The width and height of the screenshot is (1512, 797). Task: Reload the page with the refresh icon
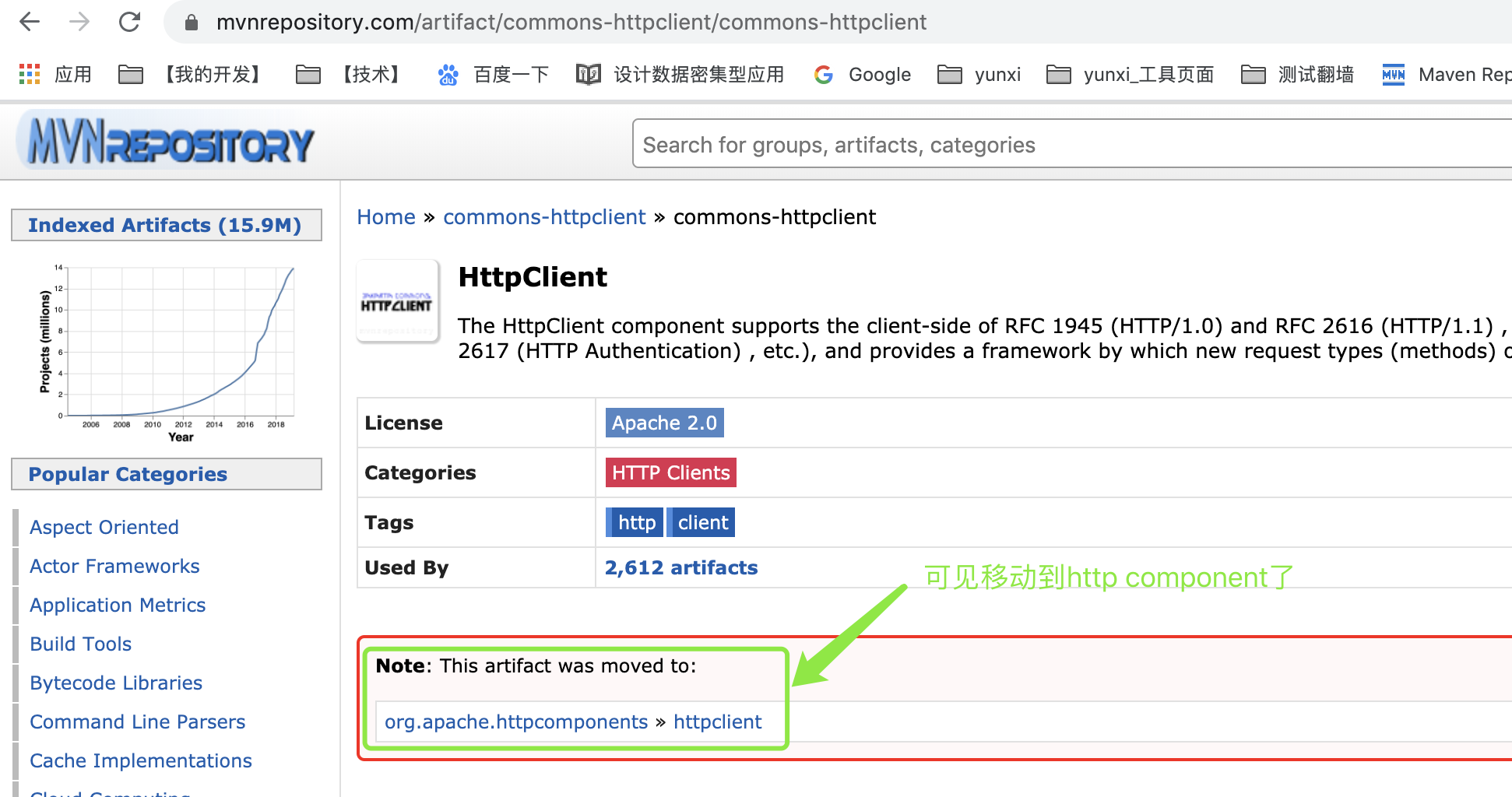(x=129, y=22)
